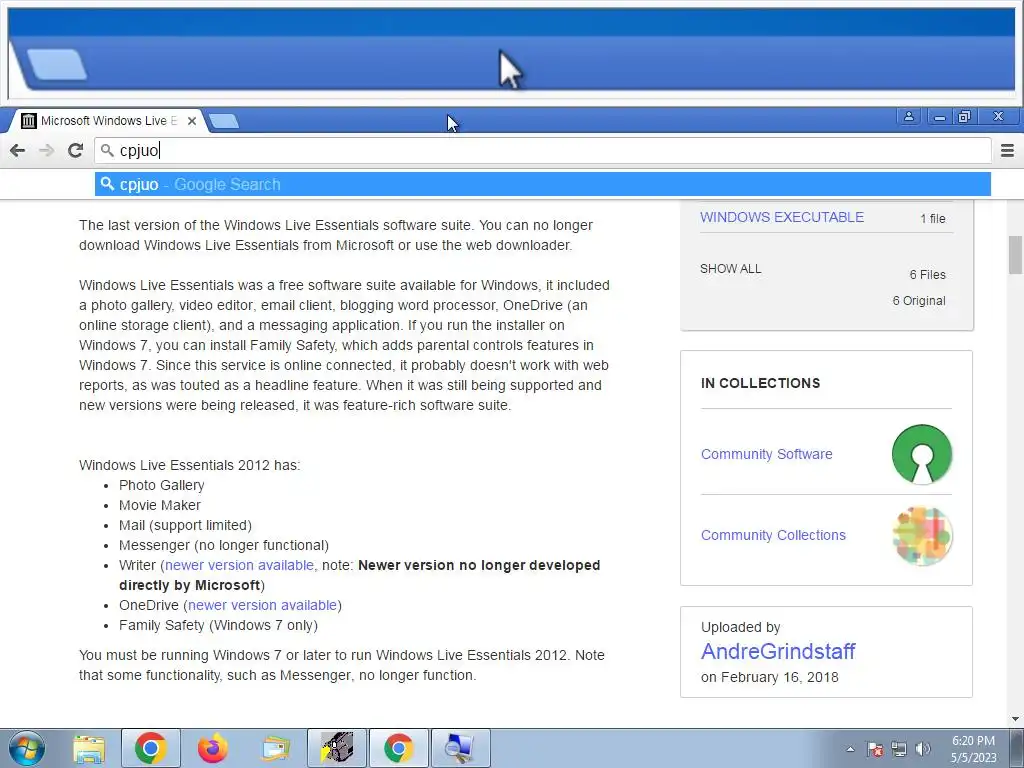
Task: Click the SHOW ALL files link
Action: 730,268
